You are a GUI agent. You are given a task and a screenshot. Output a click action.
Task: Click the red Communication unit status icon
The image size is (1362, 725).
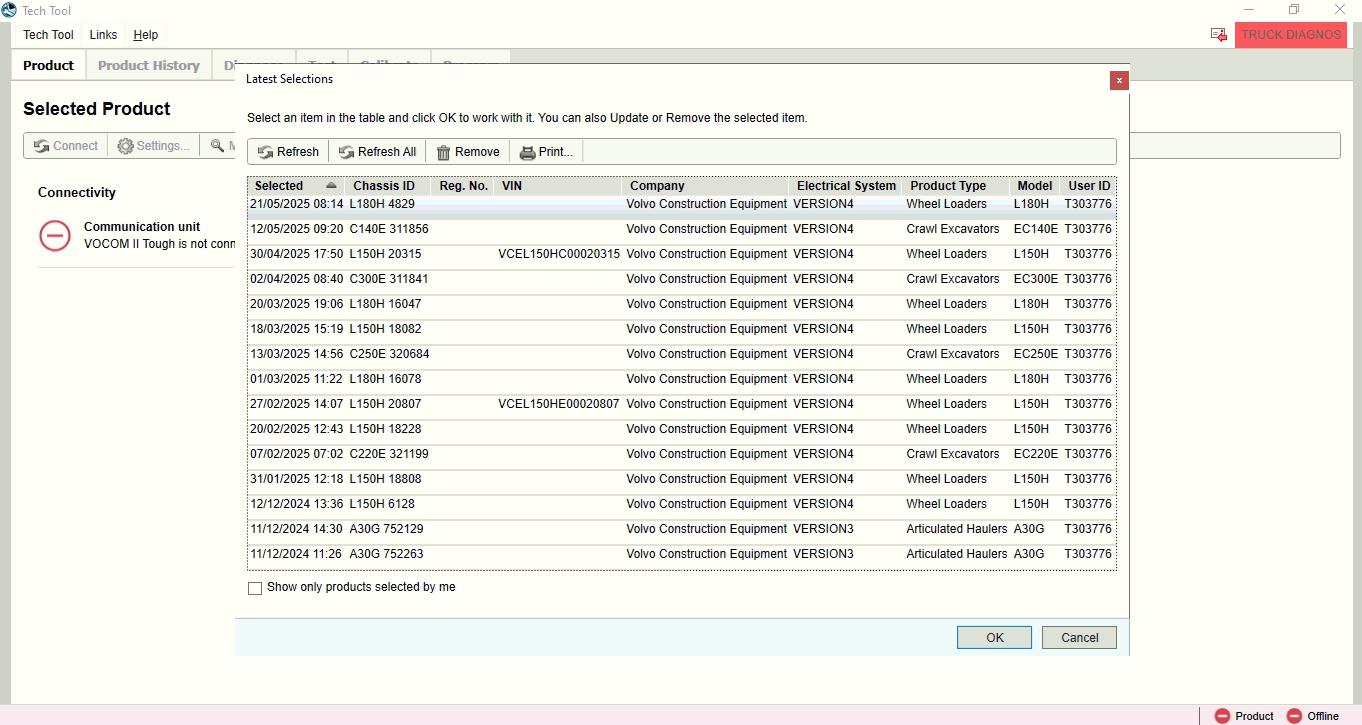[x=55, y=236]
